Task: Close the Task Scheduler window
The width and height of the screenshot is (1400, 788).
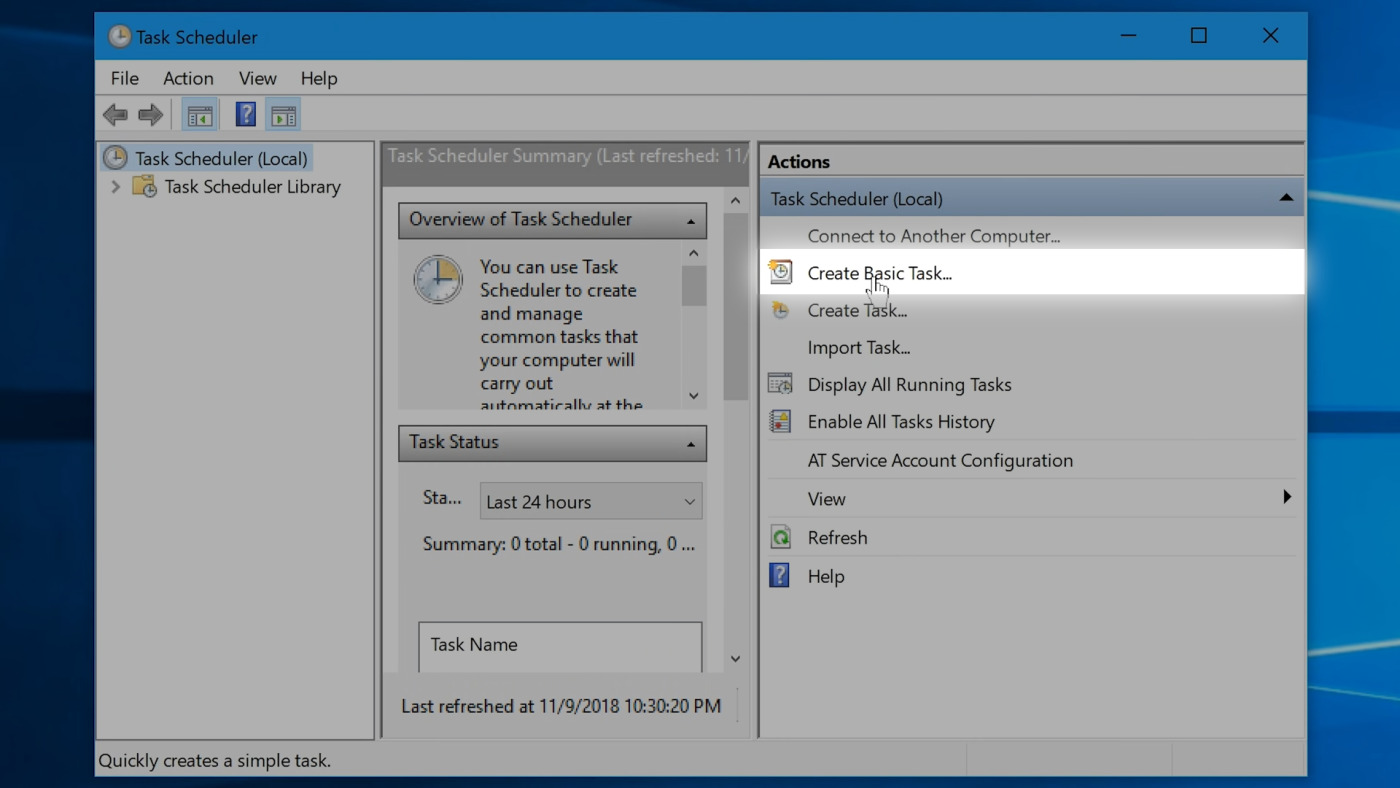Action: point(1270,36)
